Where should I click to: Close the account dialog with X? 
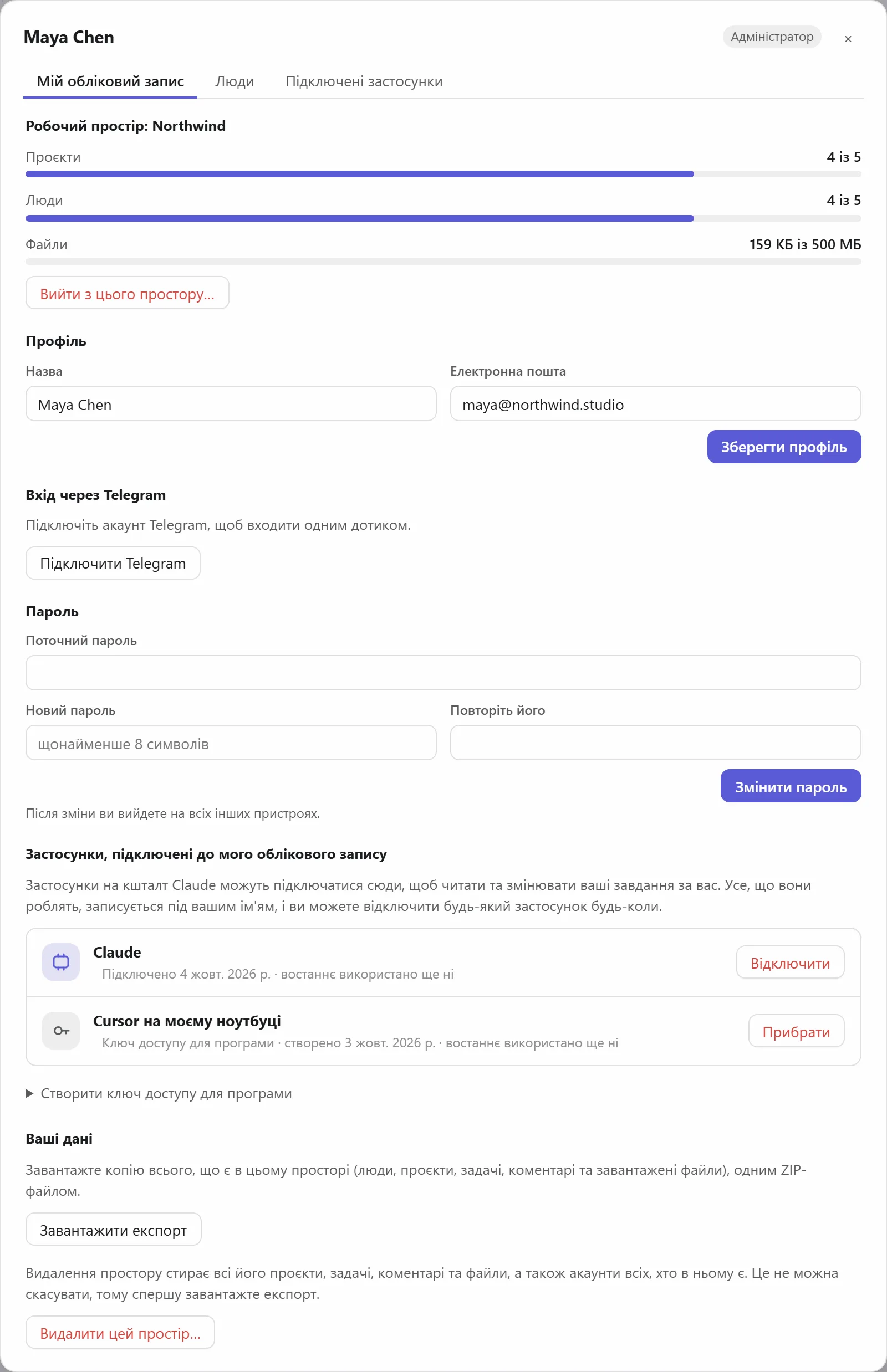click(x=848, y=39)
